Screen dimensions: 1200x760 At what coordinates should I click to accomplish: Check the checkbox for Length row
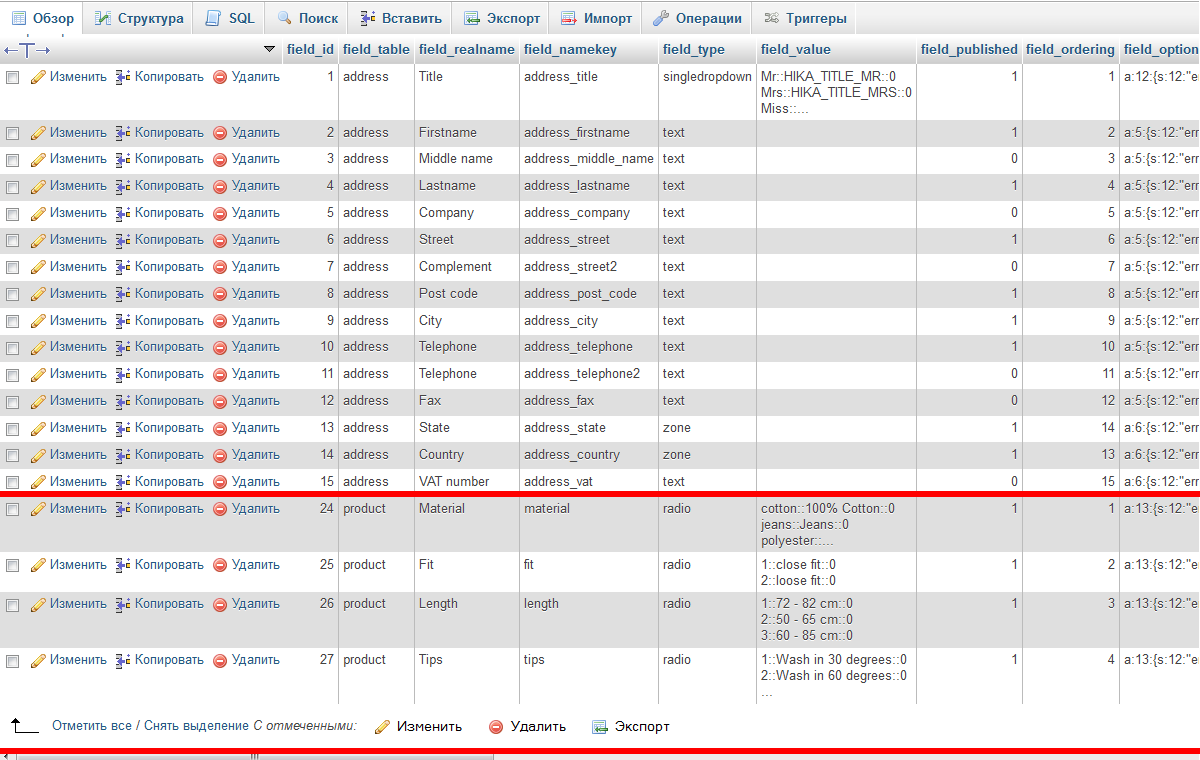point(13,604)
